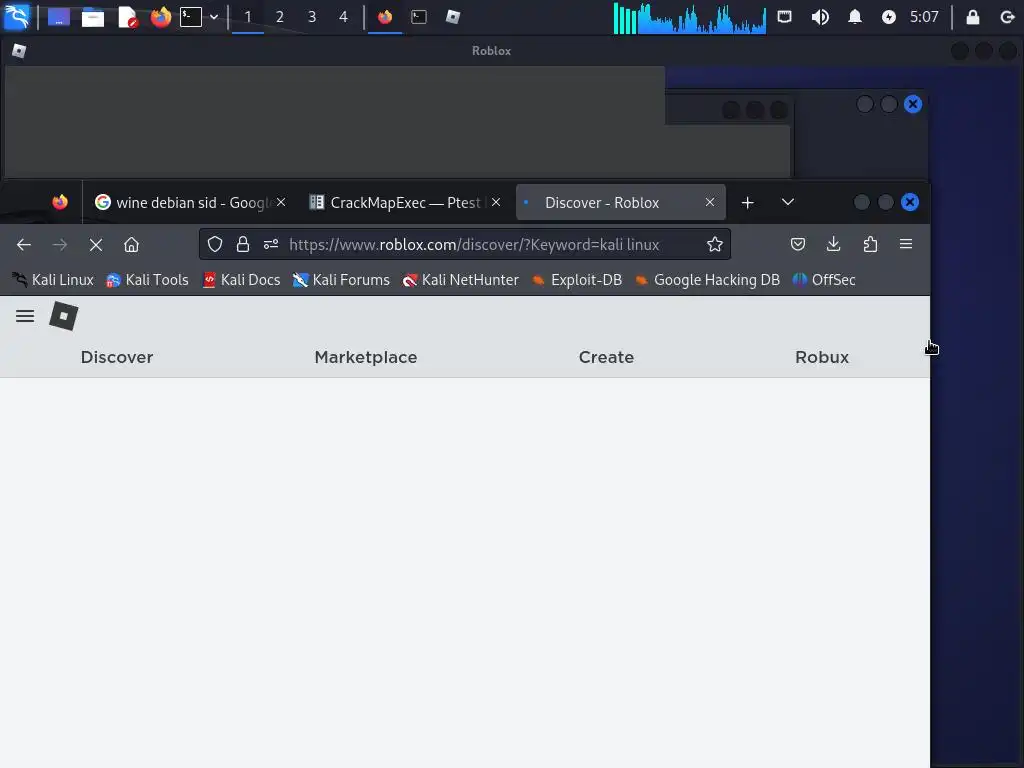Open the Firefox application menu
The height and width of the screenshot is (768, 1024).
(906, 244)
